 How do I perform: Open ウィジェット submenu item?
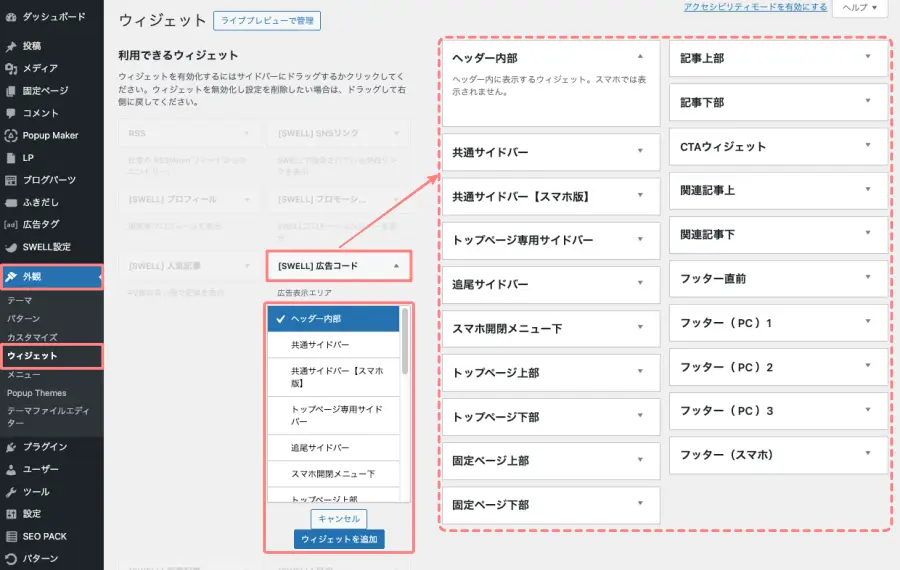(32, 356)
